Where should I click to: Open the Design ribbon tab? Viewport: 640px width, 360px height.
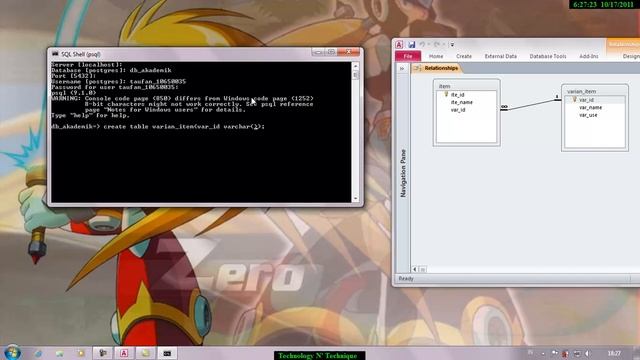tap(631, 56)
